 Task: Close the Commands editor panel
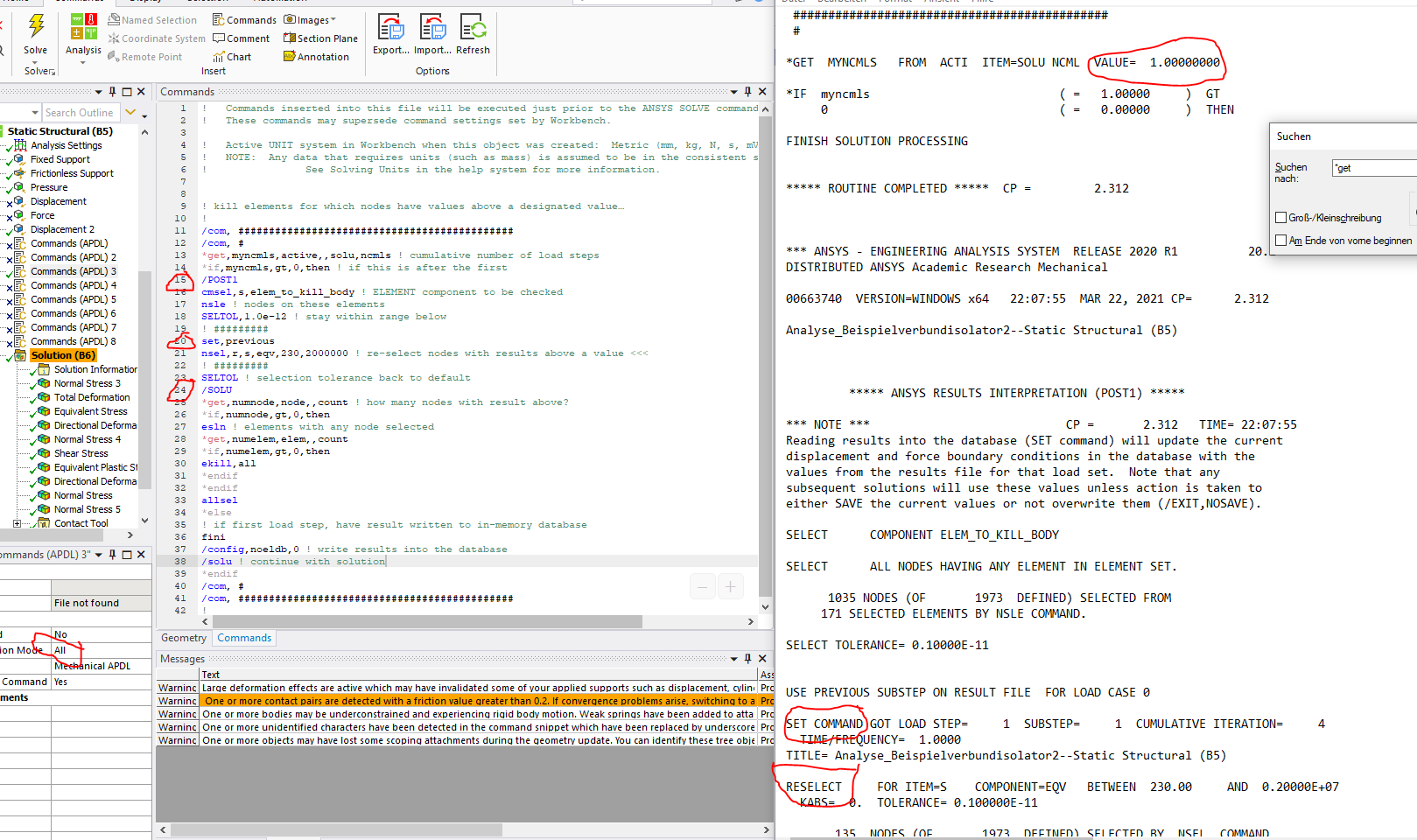[x=762, y=91]
